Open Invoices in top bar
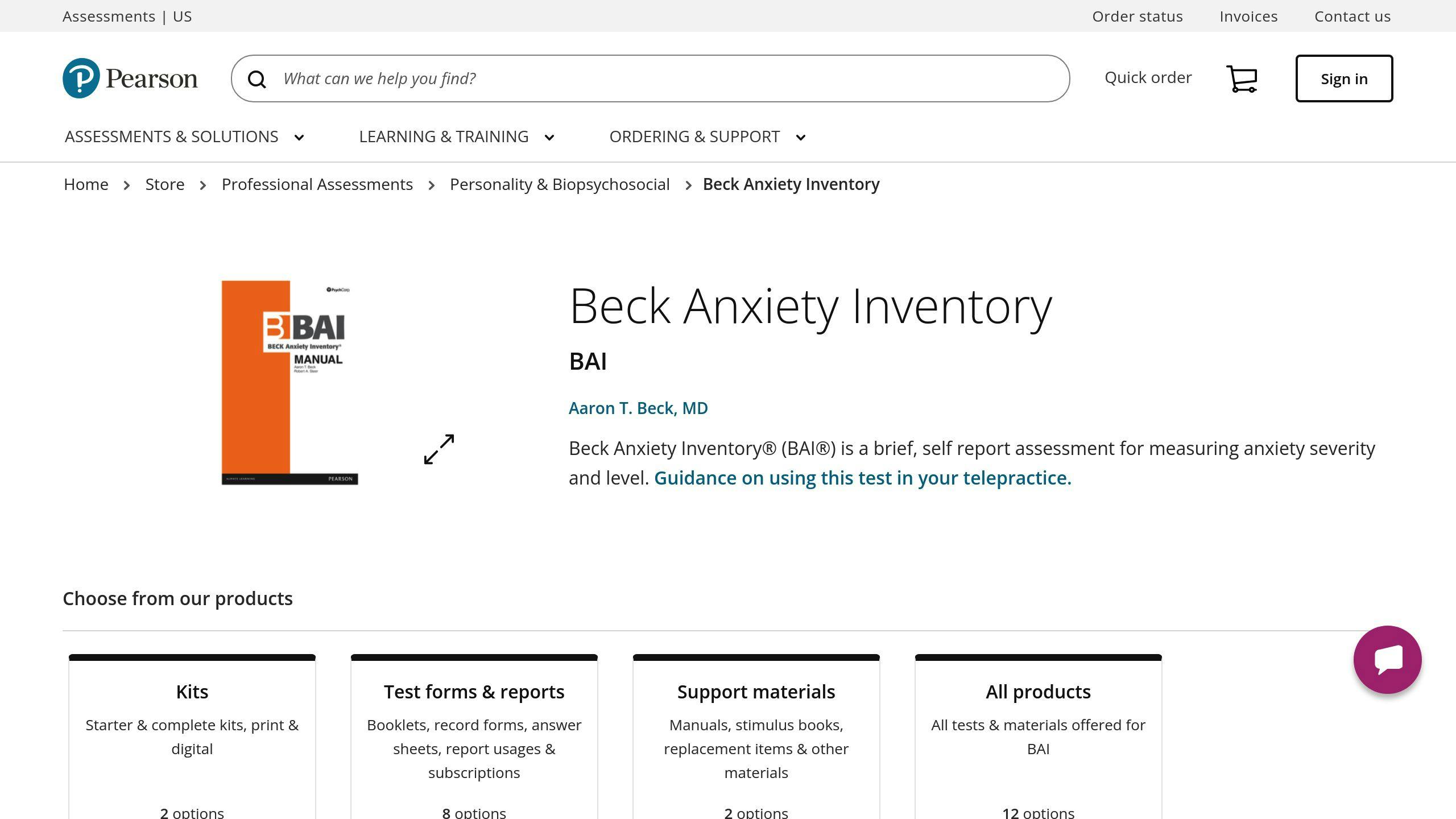The width and height of the screenshot is (1456, 819). click(1248, 16)
